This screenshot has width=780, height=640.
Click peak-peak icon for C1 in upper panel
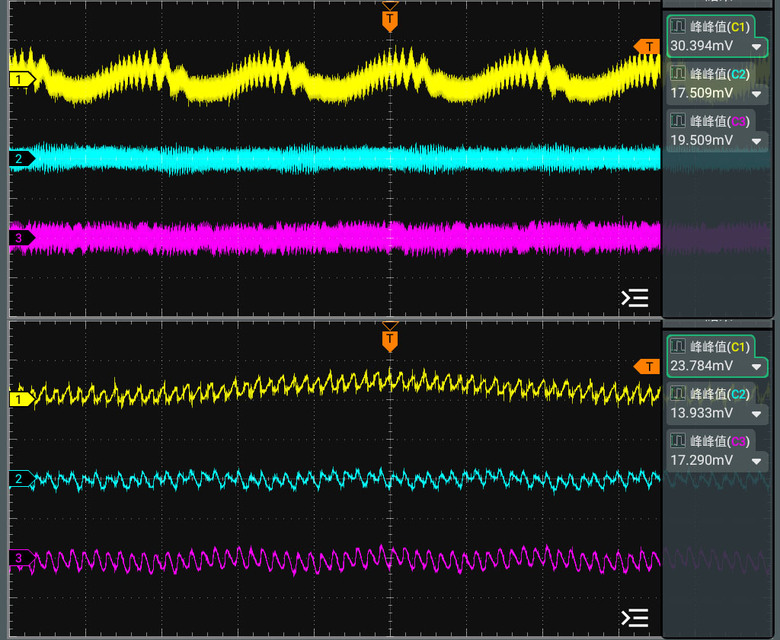coord(678,26)
